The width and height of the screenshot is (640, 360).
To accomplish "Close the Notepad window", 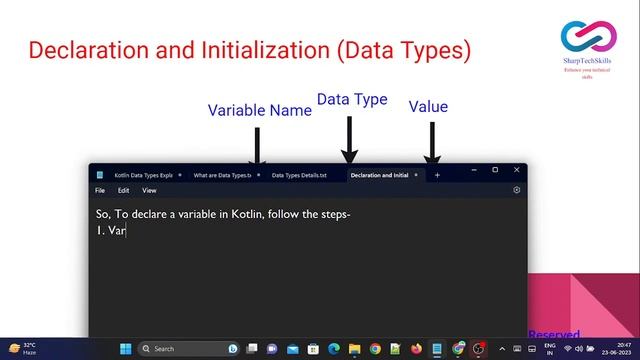I will coord(516,170).
